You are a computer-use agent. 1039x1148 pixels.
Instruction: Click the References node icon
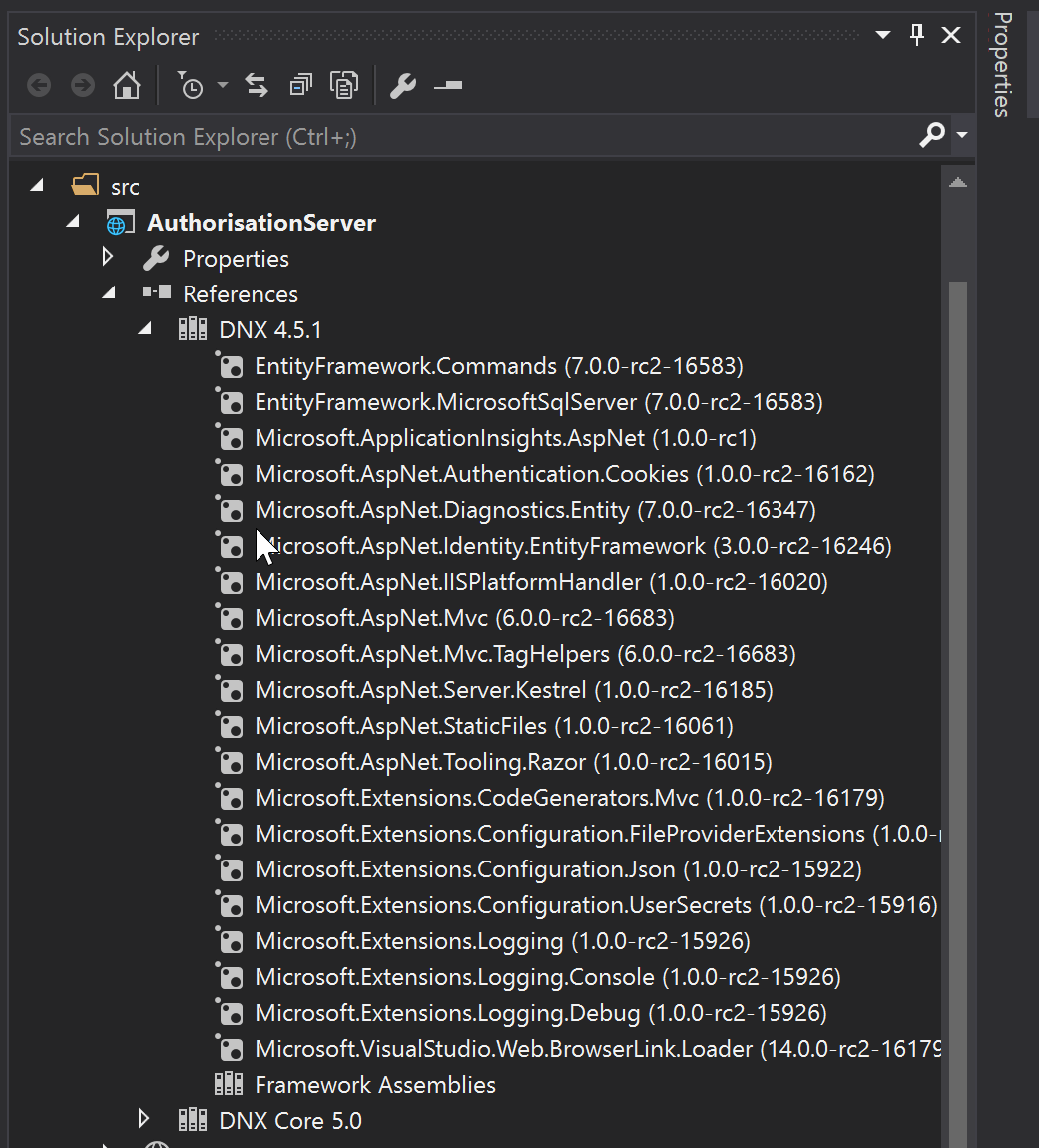(x=157, y=292)
